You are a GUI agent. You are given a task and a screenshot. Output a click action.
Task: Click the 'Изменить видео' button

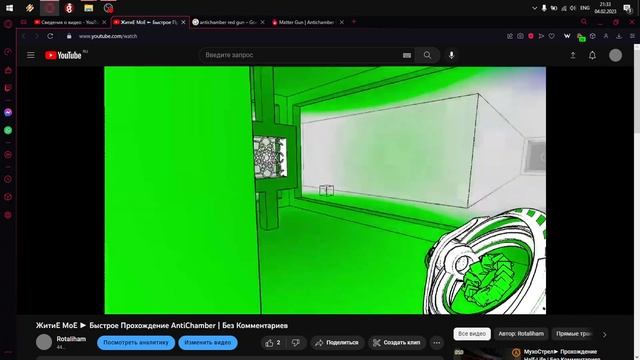point(208,342)
